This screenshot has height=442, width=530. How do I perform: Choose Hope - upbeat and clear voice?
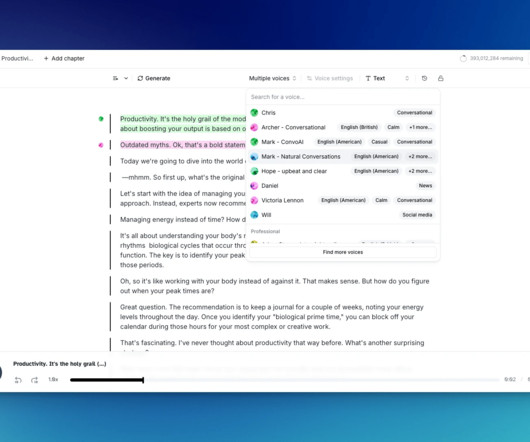(x=343, y=171)
